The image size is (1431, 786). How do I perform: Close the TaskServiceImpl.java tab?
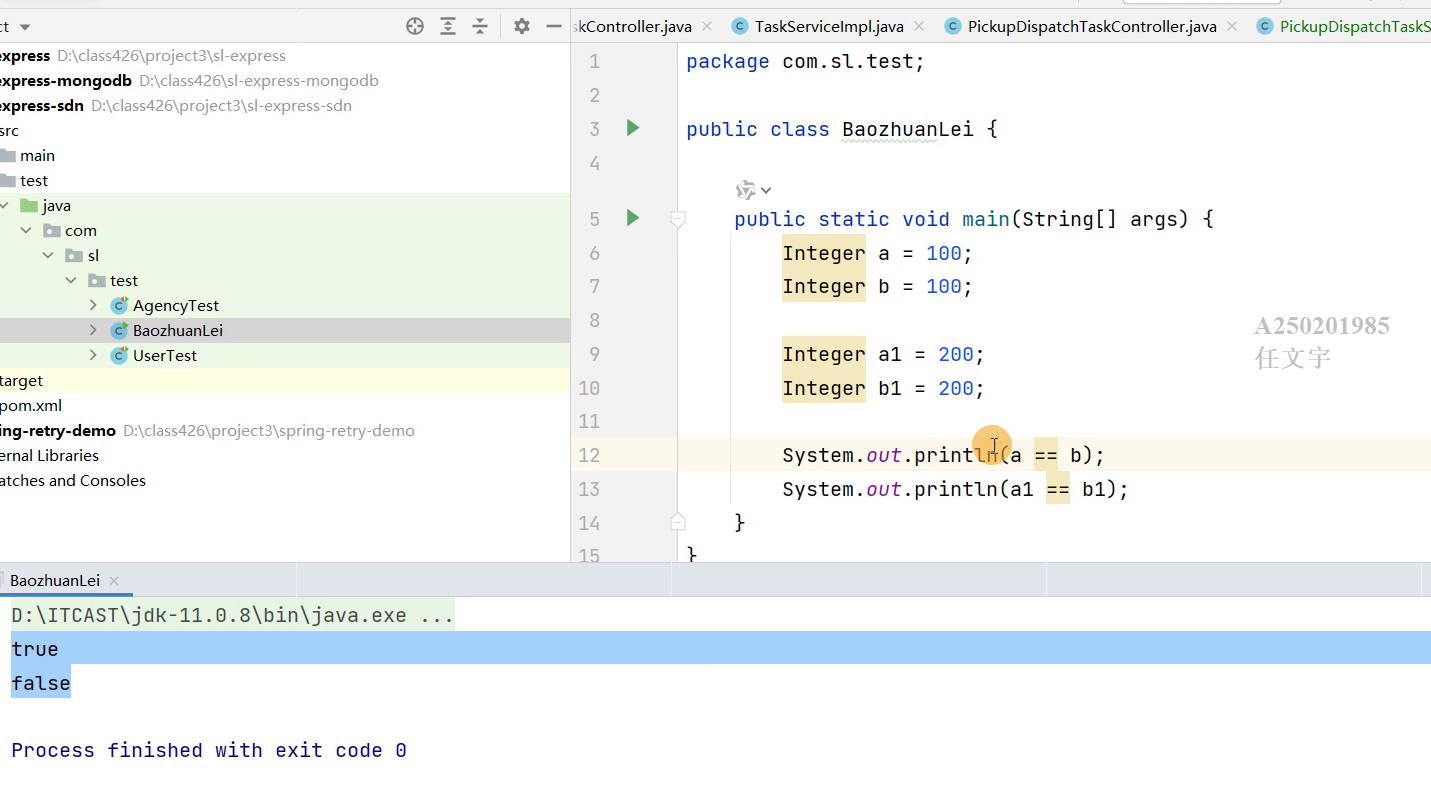point(920,27)
